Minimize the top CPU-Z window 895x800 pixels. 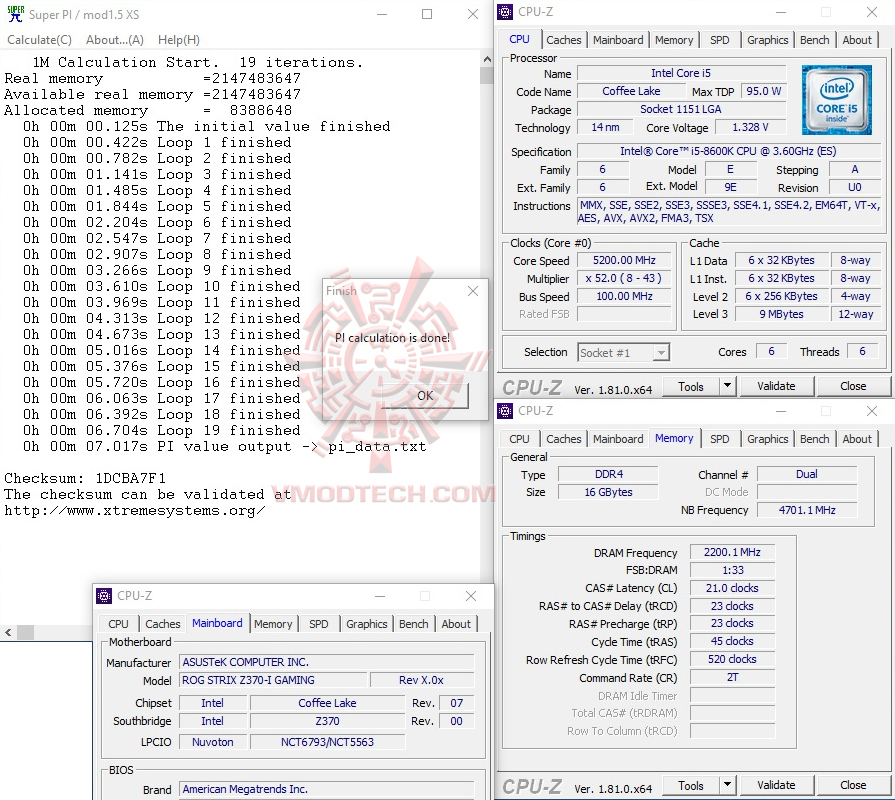point(781,12)
